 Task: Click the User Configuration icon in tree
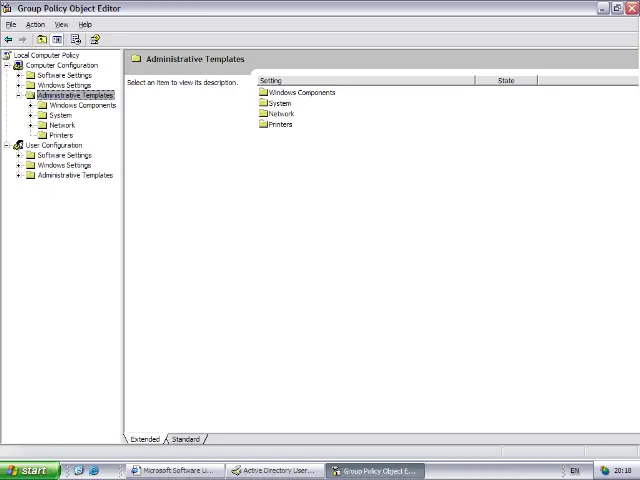click(x=18, y=145)
